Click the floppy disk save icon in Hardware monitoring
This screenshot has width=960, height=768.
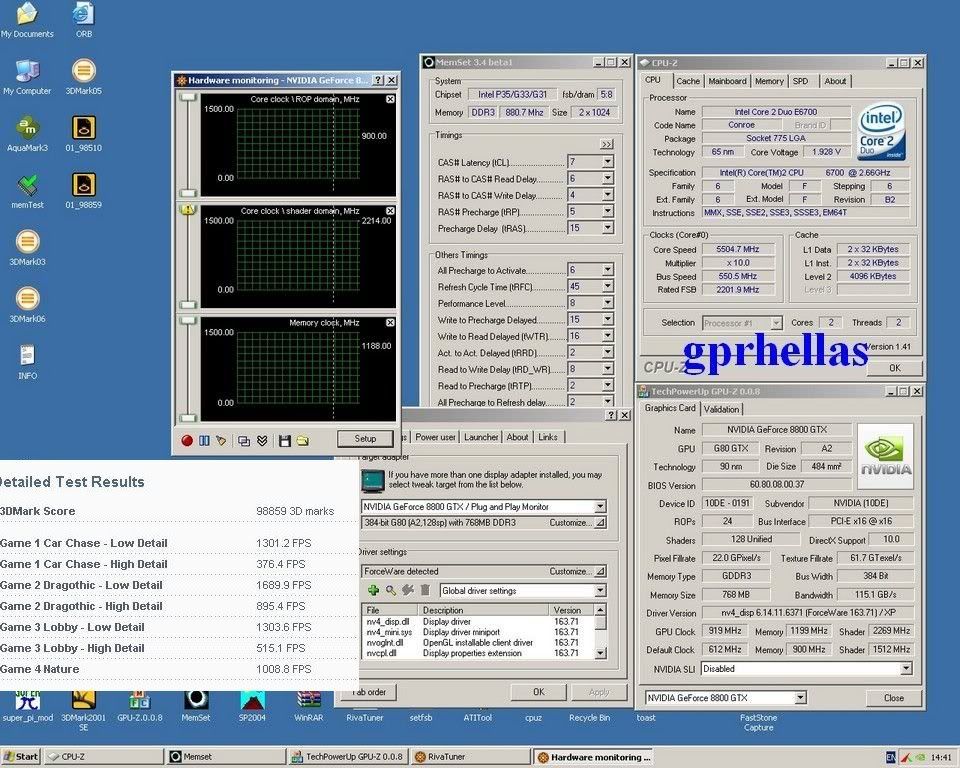point(285,440)
